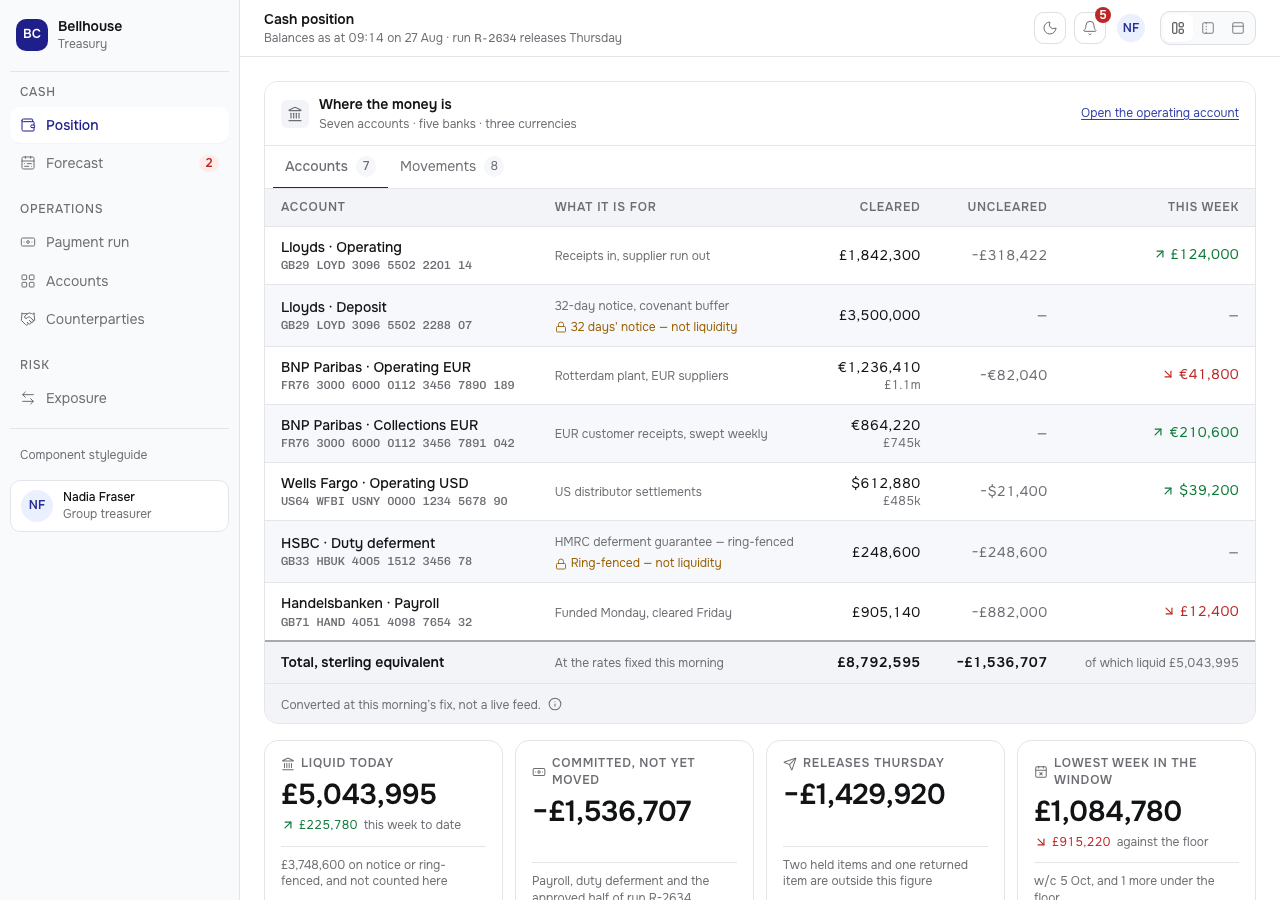Screen dimensions: 1280x900
Task: Click the large £5,043,995 liquid figure
Action: click(x=359, y=794)
